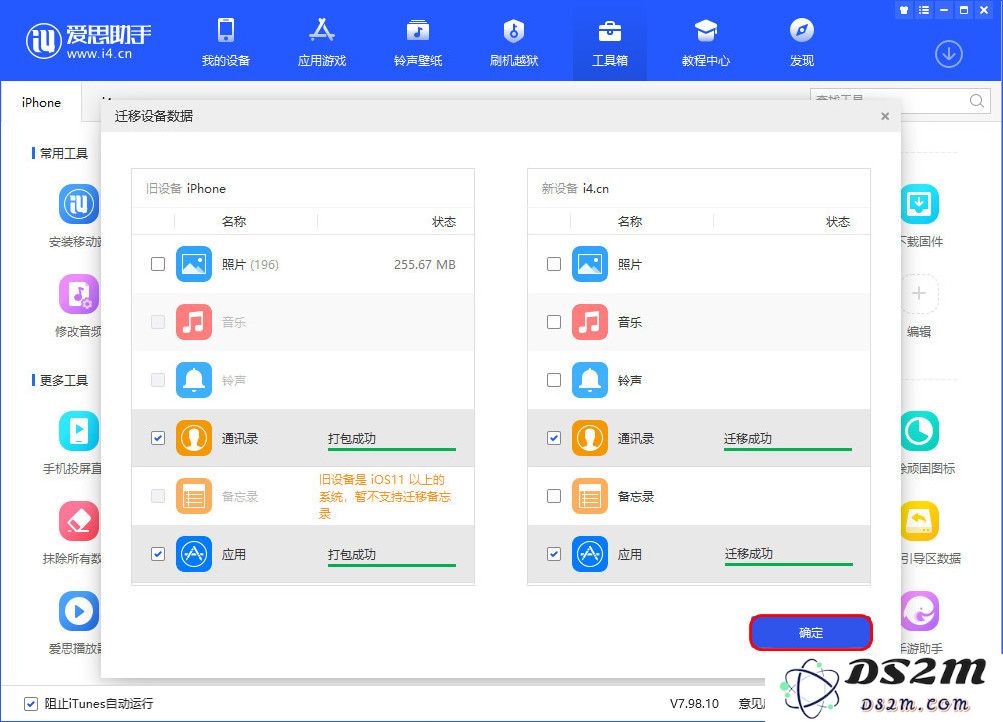
Task: Open the 修改音频 audio edit tool
Action: (x=79, y=294)
